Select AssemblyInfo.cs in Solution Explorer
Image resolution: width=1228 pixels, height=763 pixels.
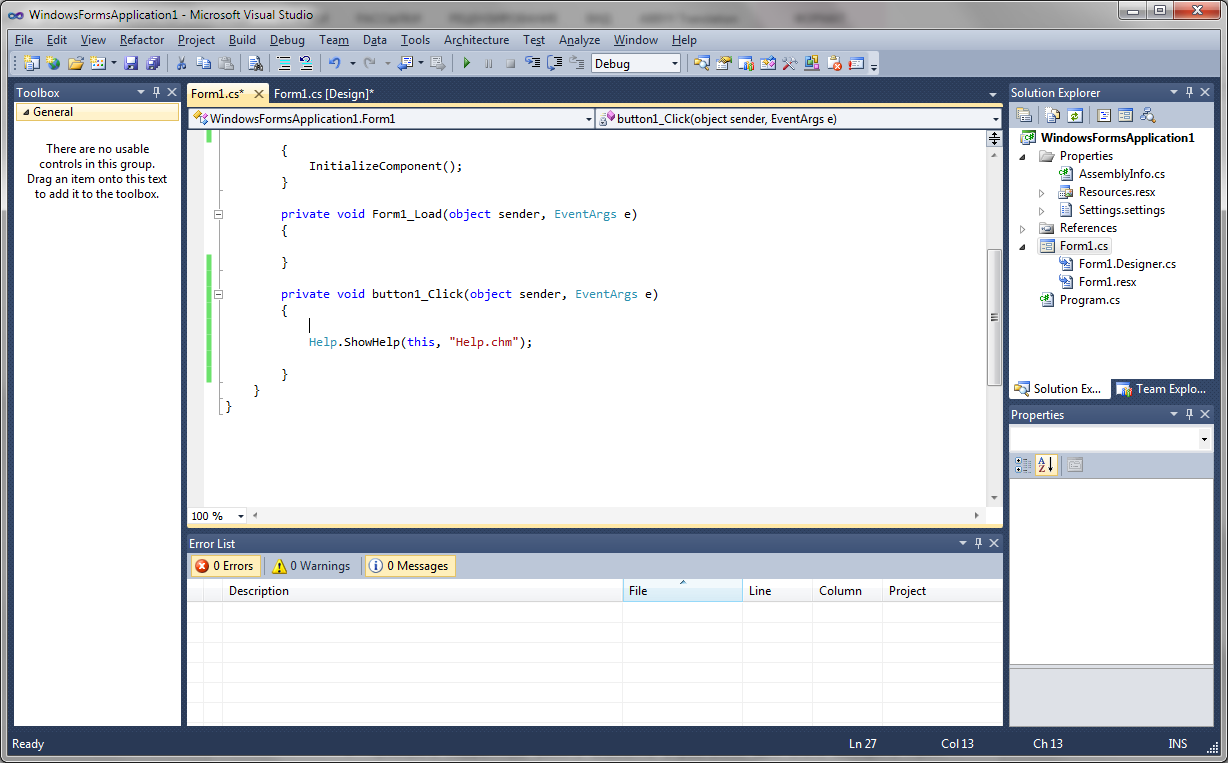tap(1121, 174)
